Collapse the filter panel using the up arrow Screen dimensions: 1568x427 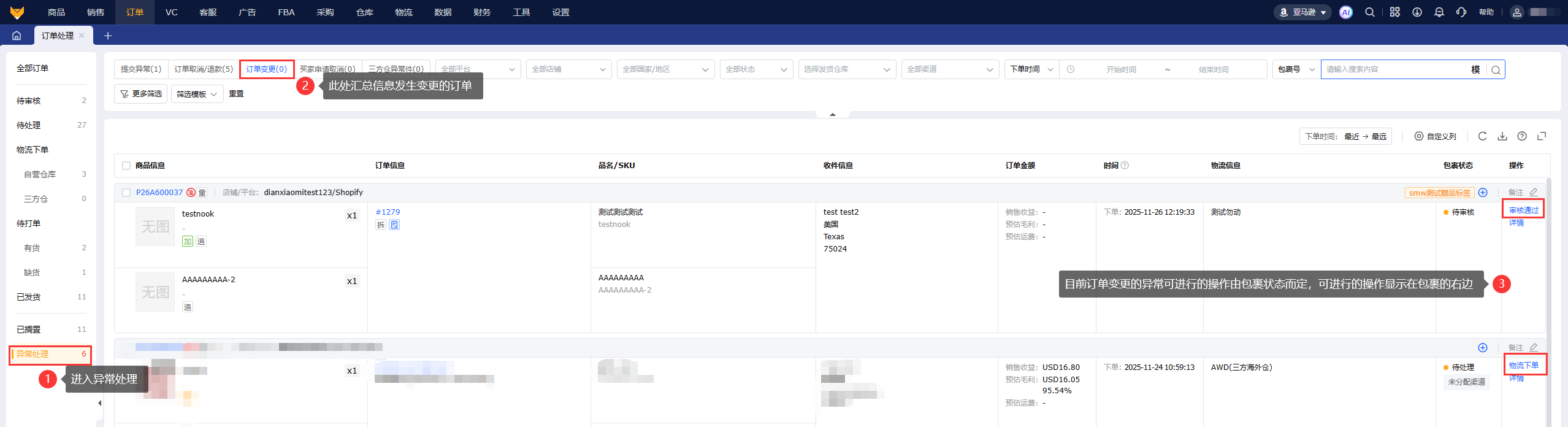[x=832, y=115]
